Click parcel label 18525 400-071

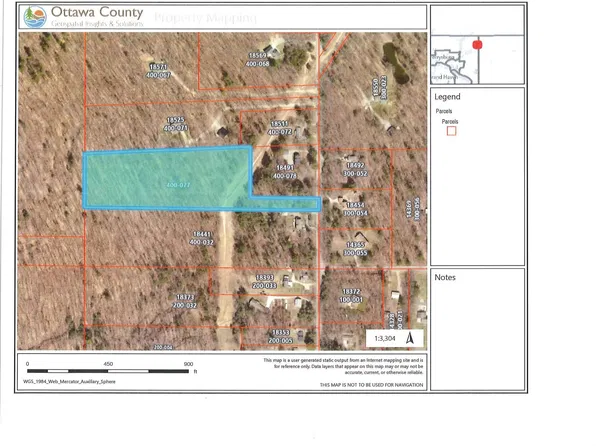tap(176, 124)
